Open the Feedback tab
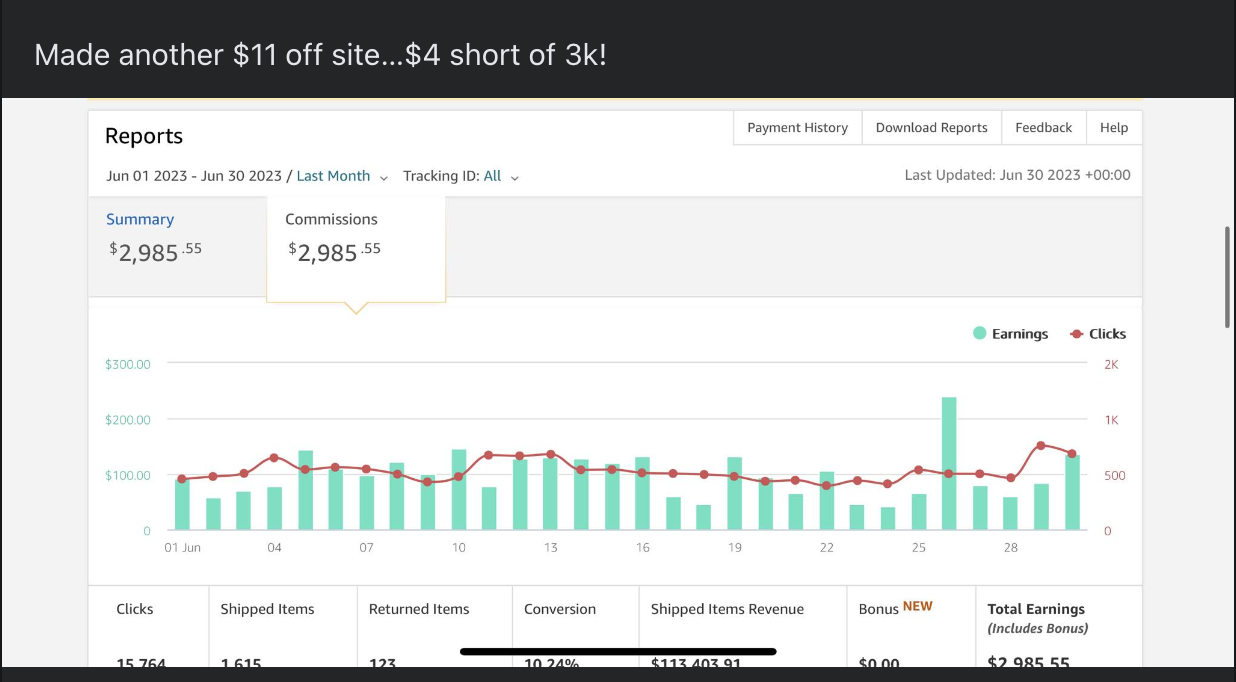Viewport: 1236px width, 682px height. pos(1043,128)
